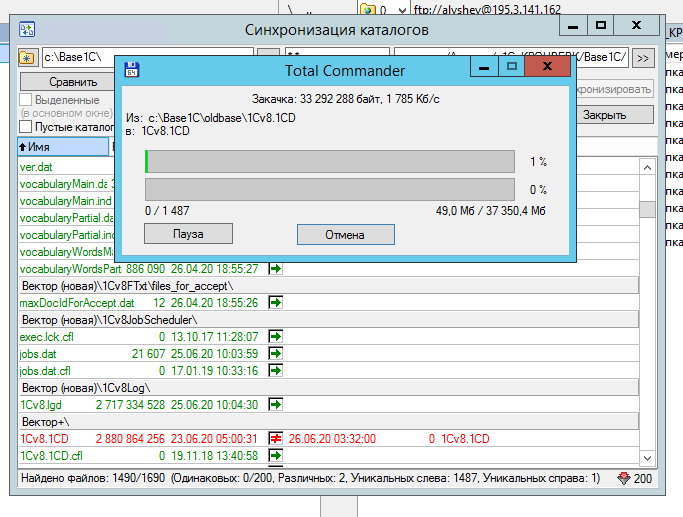Viewport: 683px width, 517px height.
Task: Click folder header Вектор (новая)\1Cv8Log\
Action: pyautogui.click(x=329, y=388)
